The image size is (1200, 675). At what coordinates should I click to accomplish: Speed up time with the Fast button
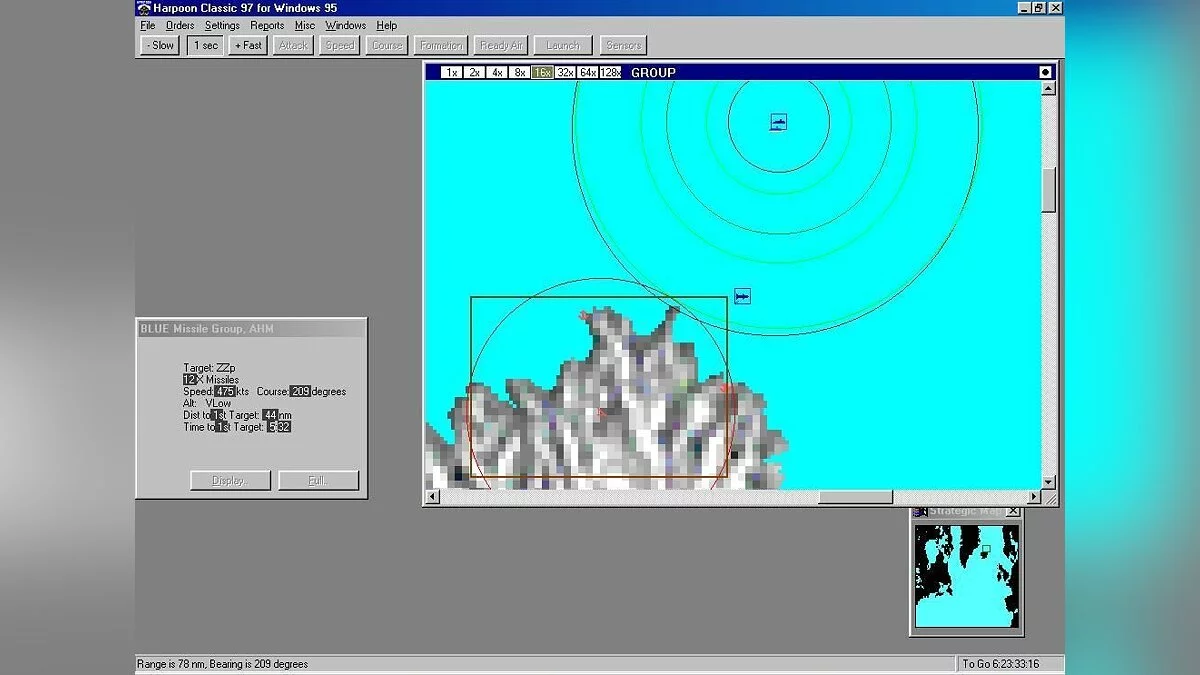[x=248, y=45]
